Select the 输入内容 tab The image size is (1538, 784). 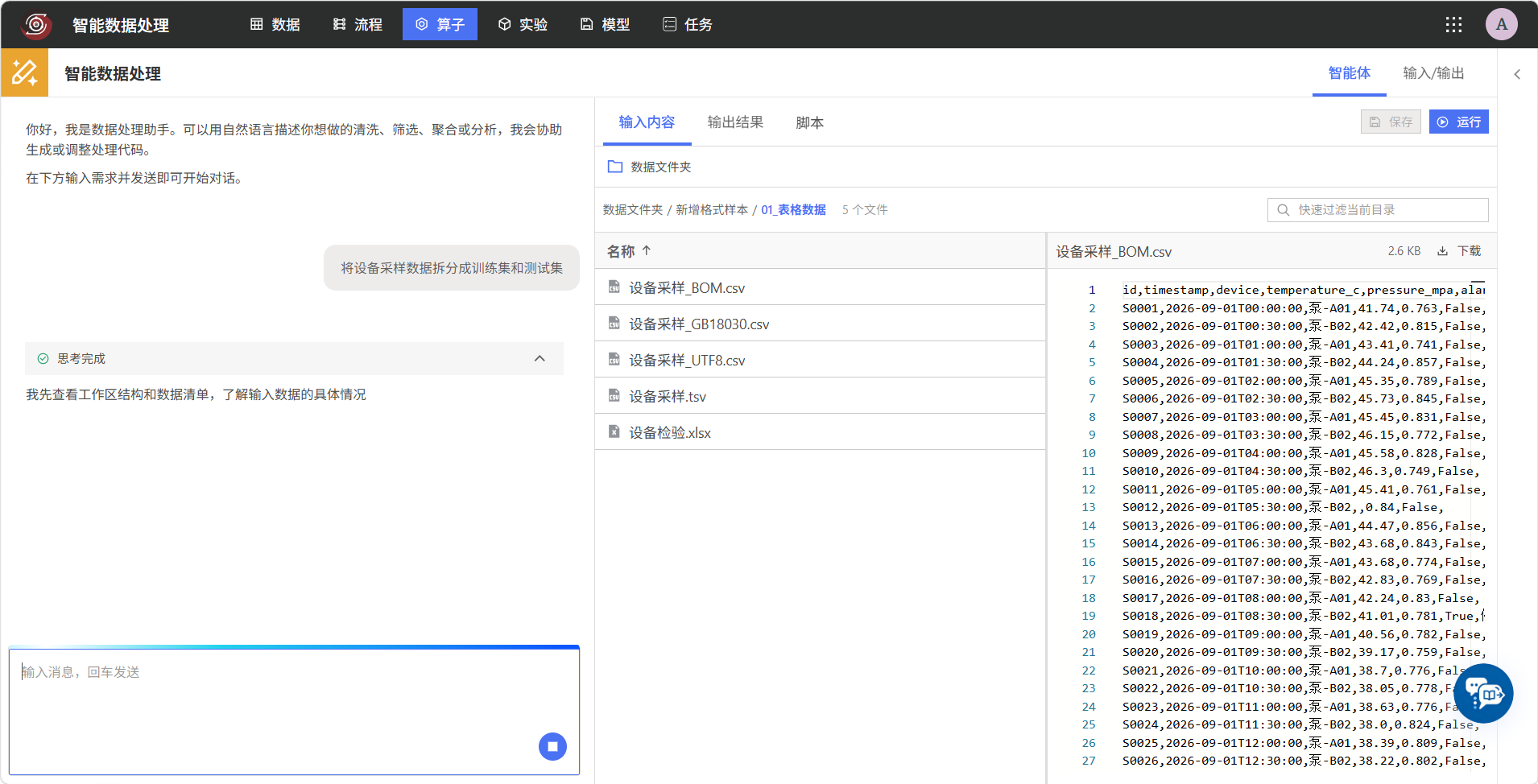(647, 122)
